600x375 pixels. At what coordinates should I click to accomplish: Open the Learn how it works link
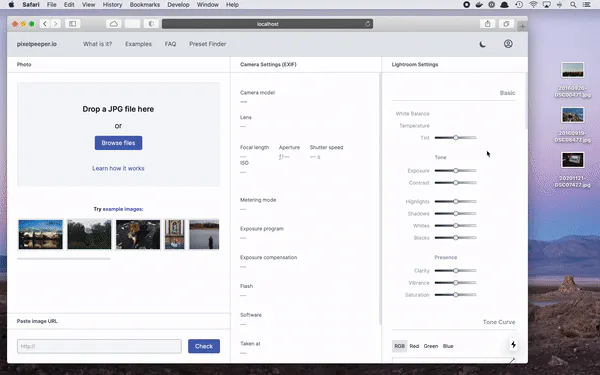pyautogui.click(x=118, y=168)
